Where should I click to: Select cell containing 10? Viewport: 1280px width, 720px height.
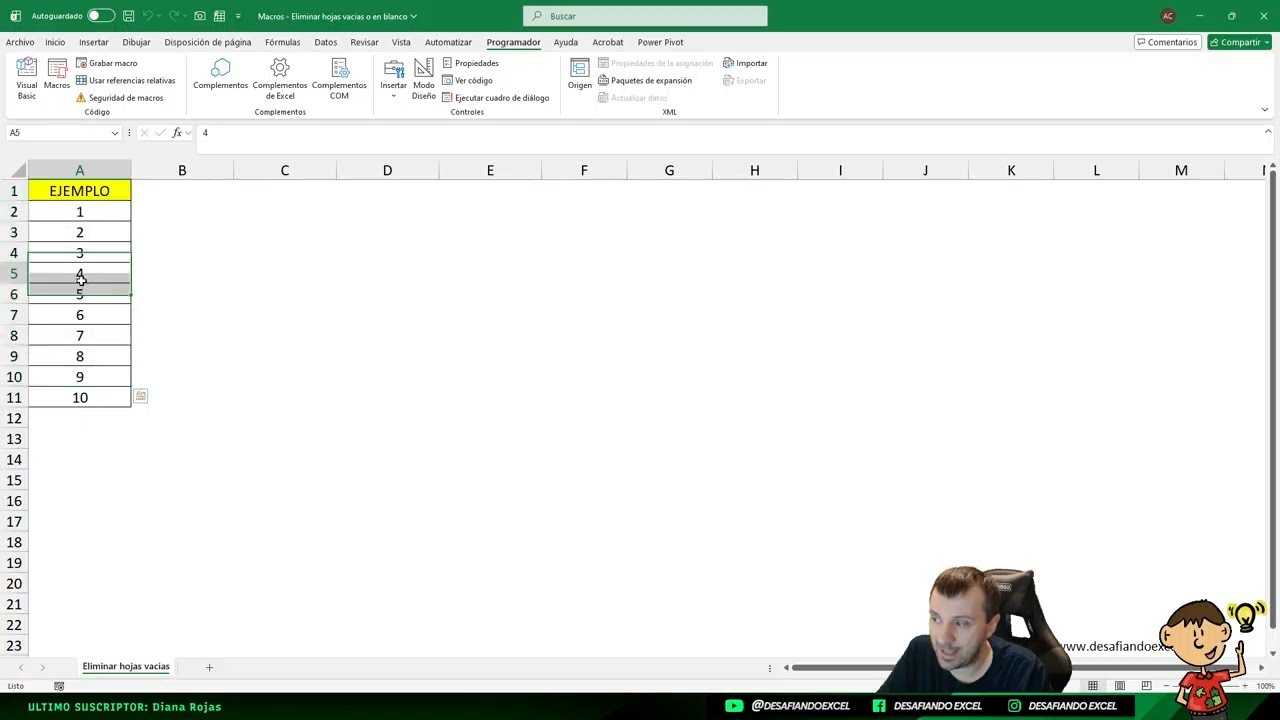coord(80,398)
